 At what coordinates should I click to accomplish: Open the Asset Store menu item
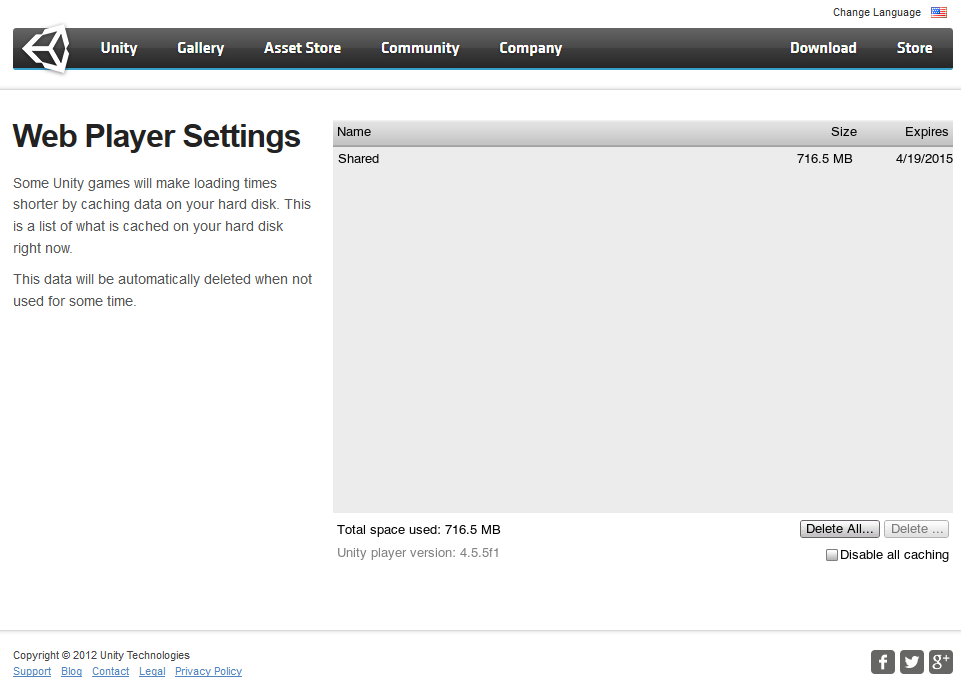[x=302, y=48]
